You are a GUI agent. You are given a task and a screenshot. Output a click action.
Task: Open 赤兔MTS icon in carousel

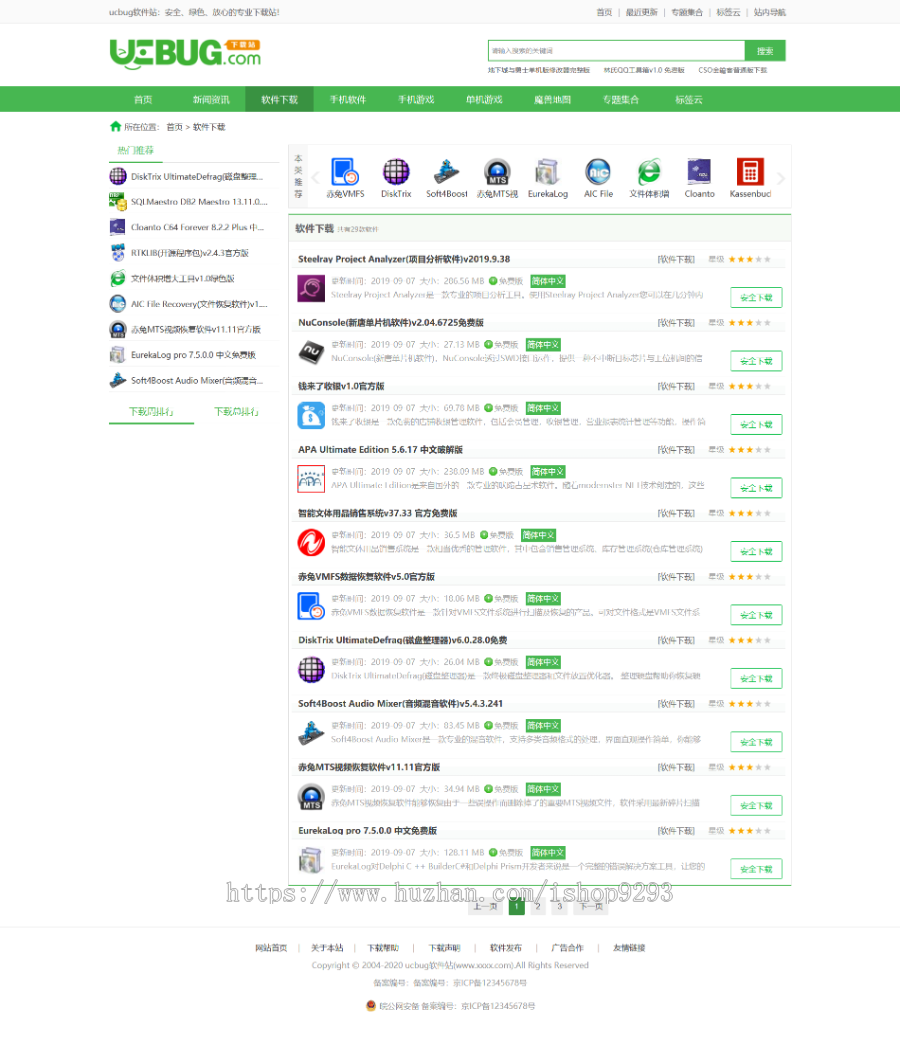[497, 171]
